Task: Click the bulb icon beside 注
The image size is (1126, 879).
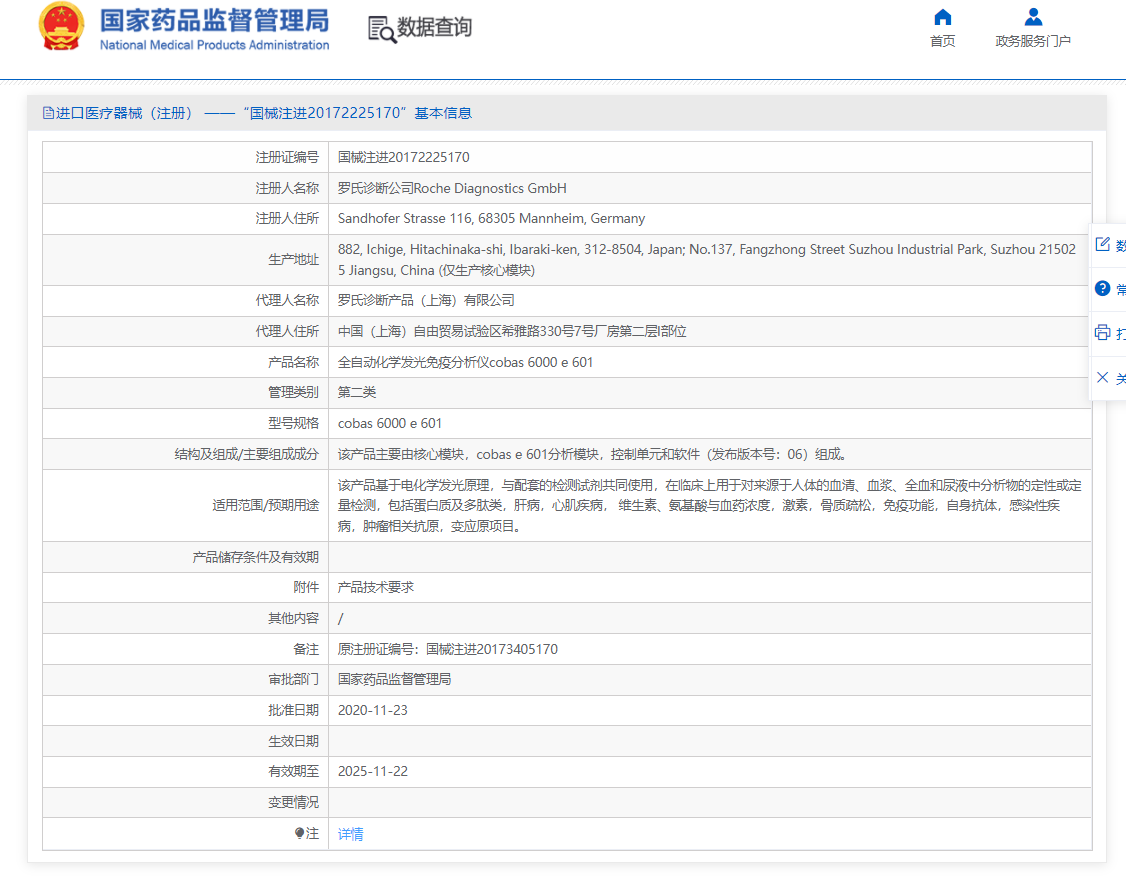Action: tap(299, 833)
